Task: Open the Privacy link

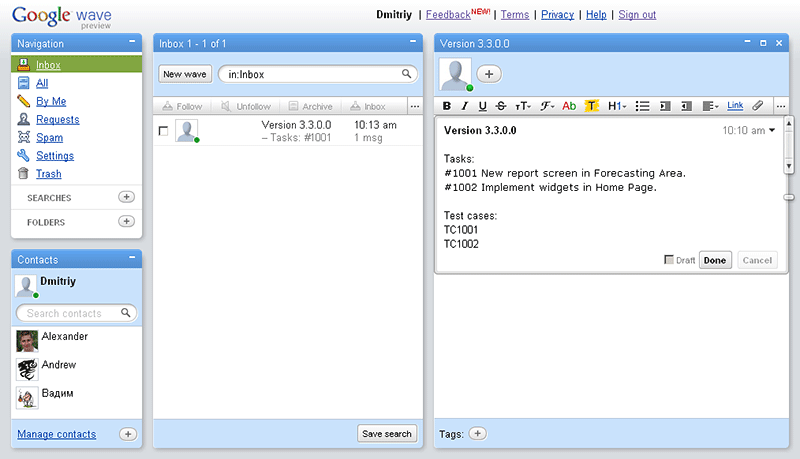Action: click(558, 15)
